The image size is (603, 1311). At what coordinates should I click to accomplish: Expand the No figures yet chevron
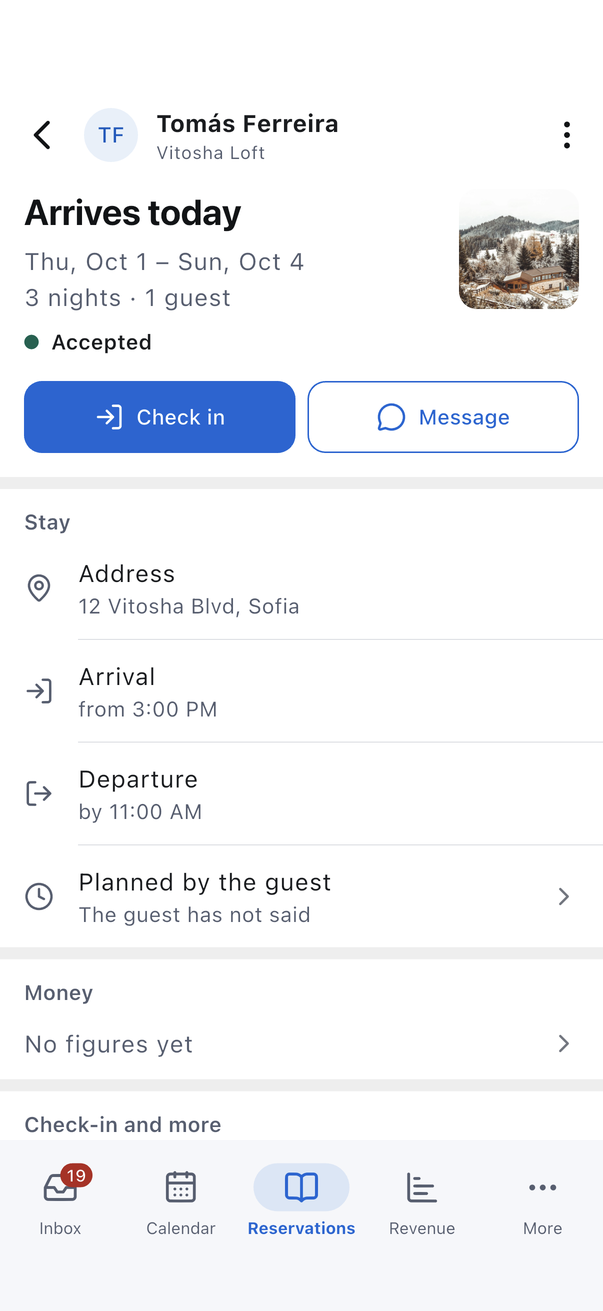point(564,1044)
